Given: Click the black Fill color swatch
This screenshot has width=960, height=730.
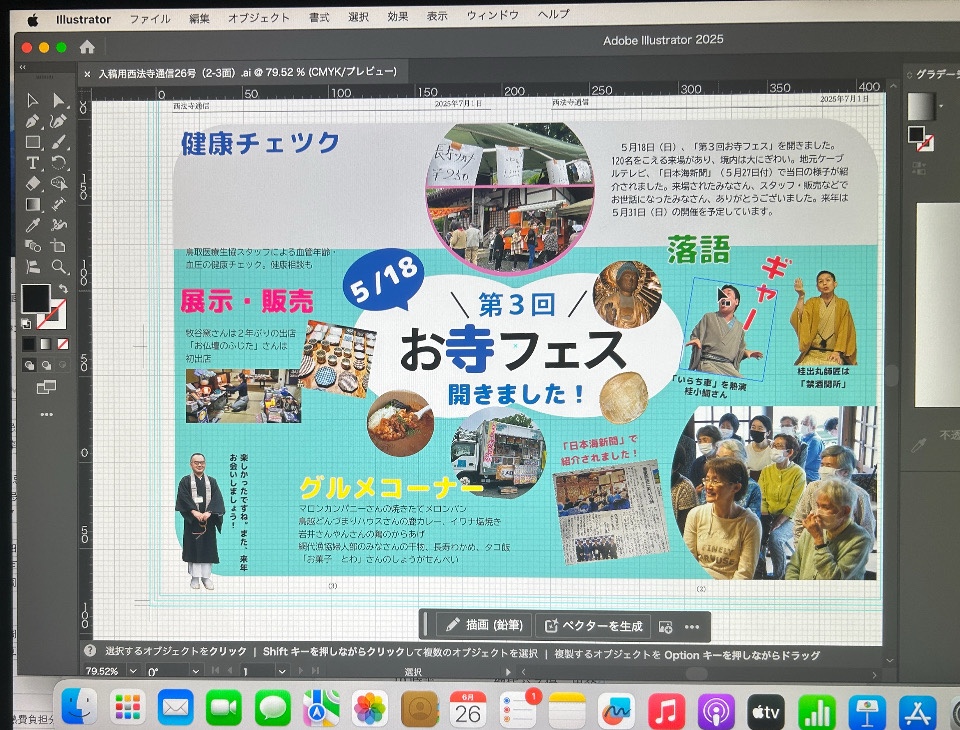Looking at the screenshot, I should [35, 299].
